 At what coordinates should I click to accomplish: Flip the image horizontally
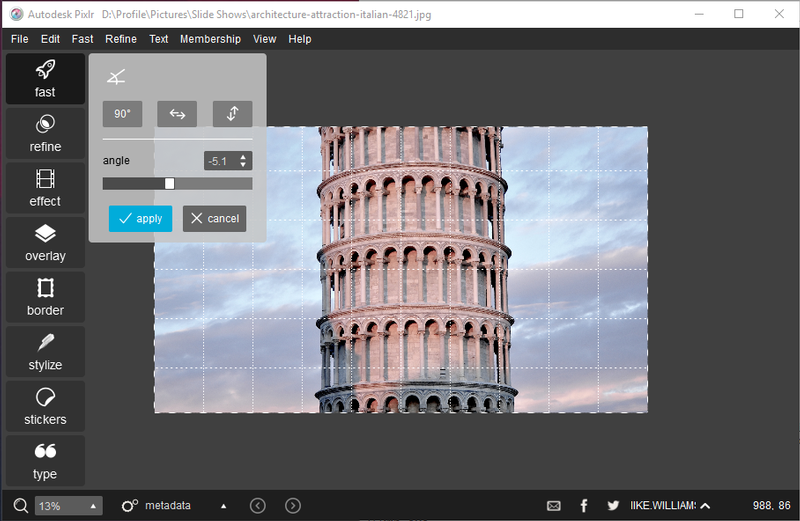tap(177, 114)
